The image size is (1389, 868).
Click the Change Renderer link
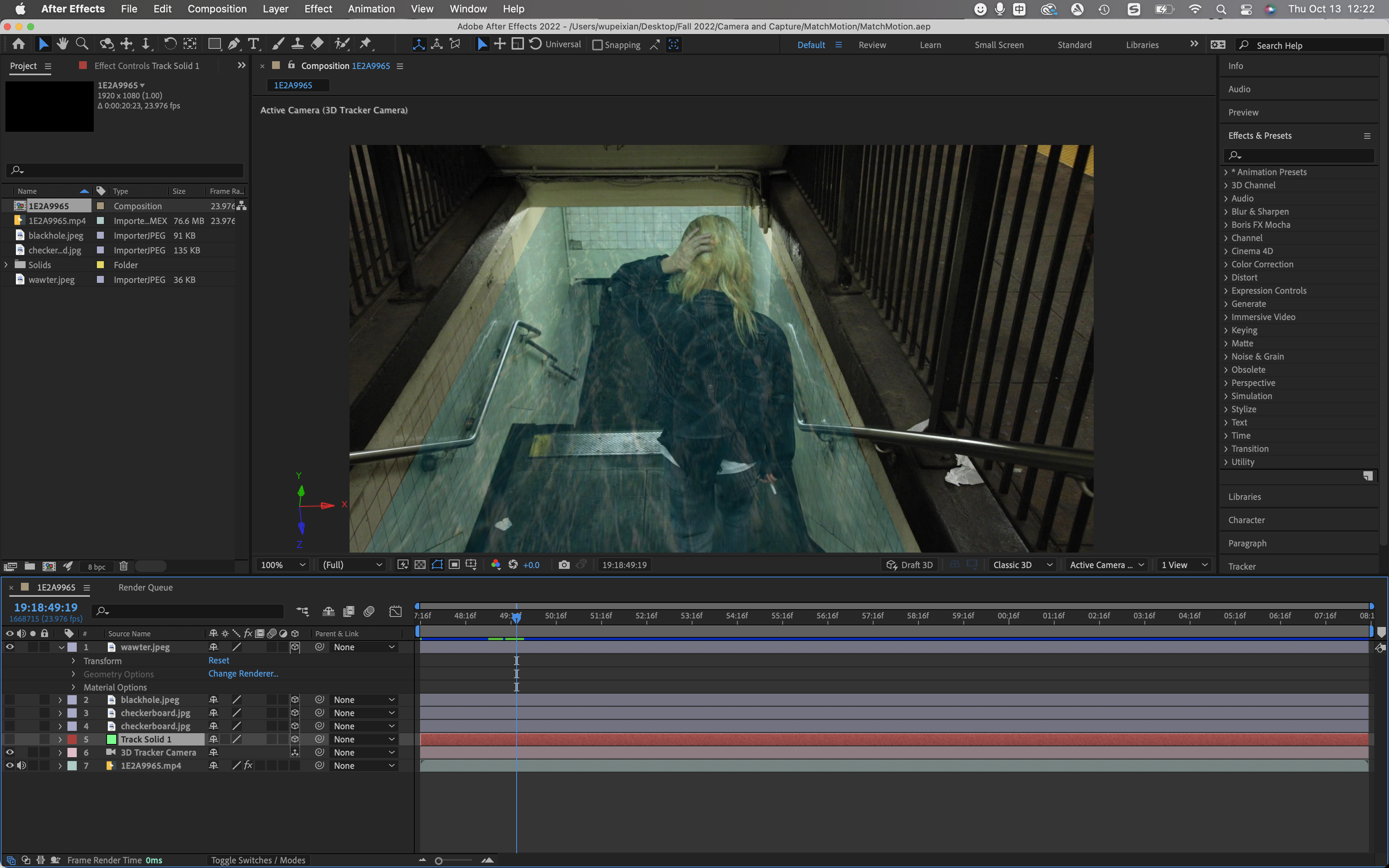(x=243, y=673)
